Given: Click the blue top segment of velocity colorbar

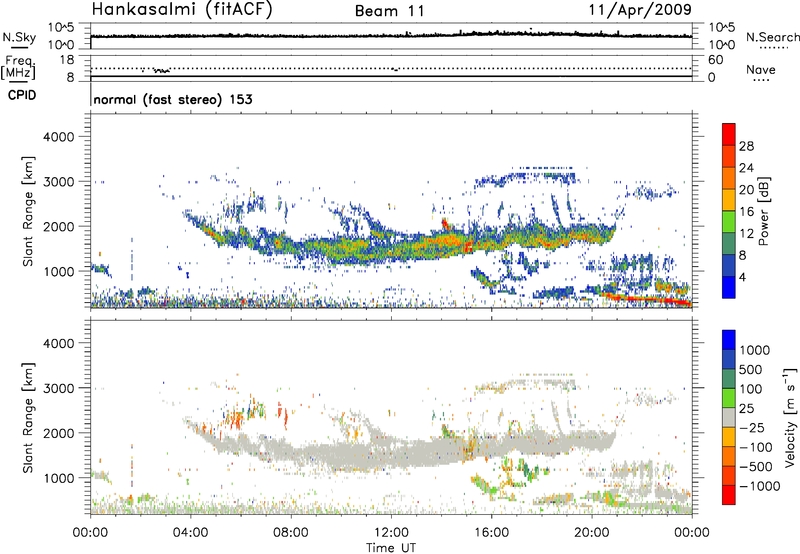Looking at the screenshot, I should (729, 340).
